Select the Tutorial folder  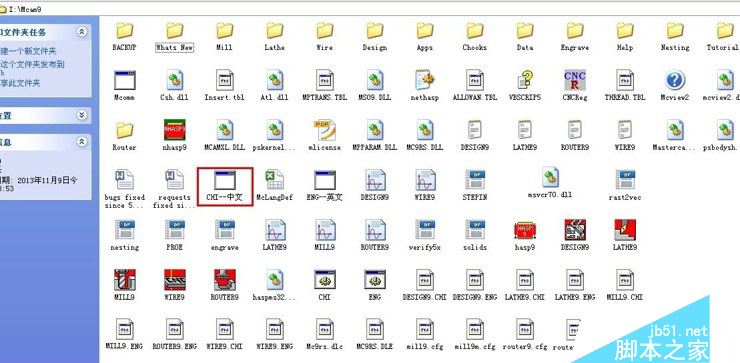coord(725,31)
